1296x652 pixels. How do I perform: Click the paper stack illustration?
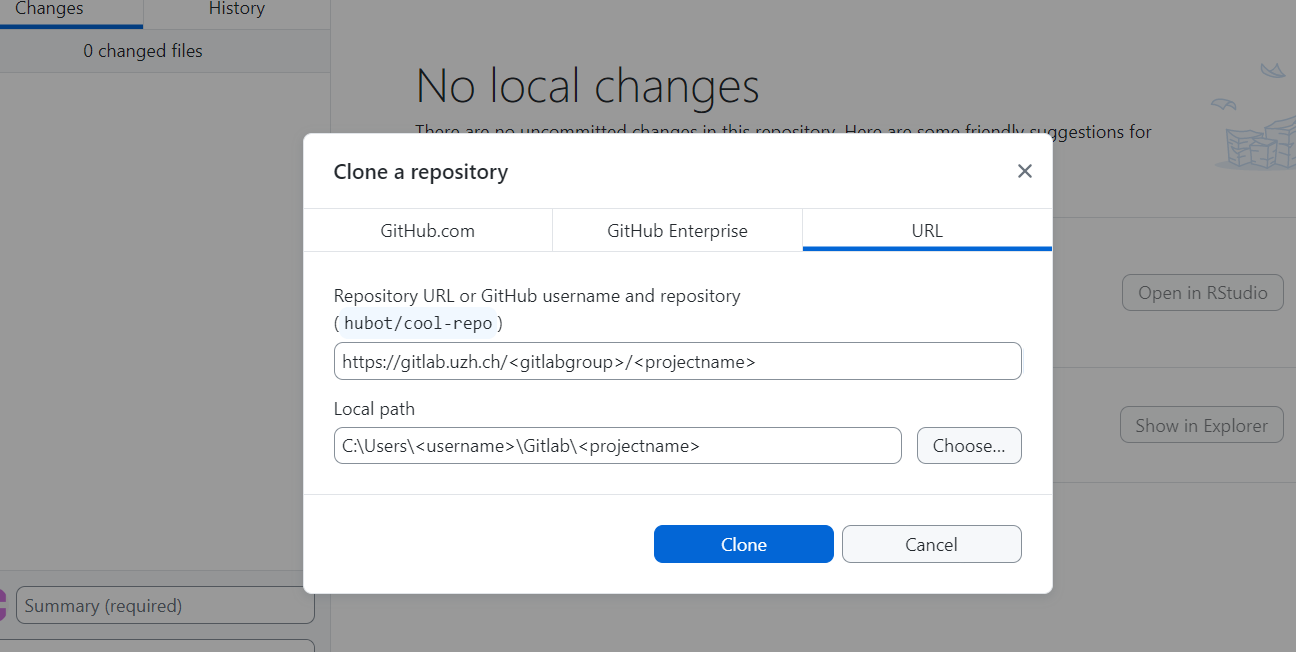point(1251,120)
